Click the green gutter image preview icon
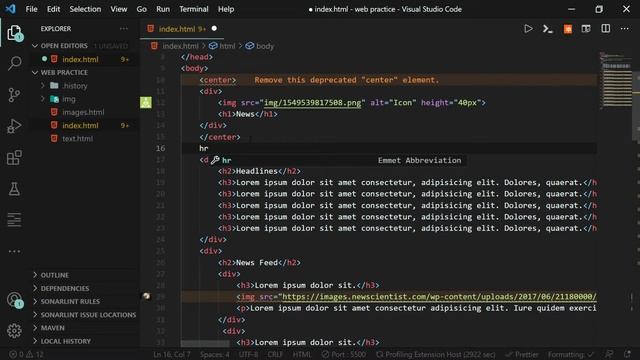 pos(146,102)
